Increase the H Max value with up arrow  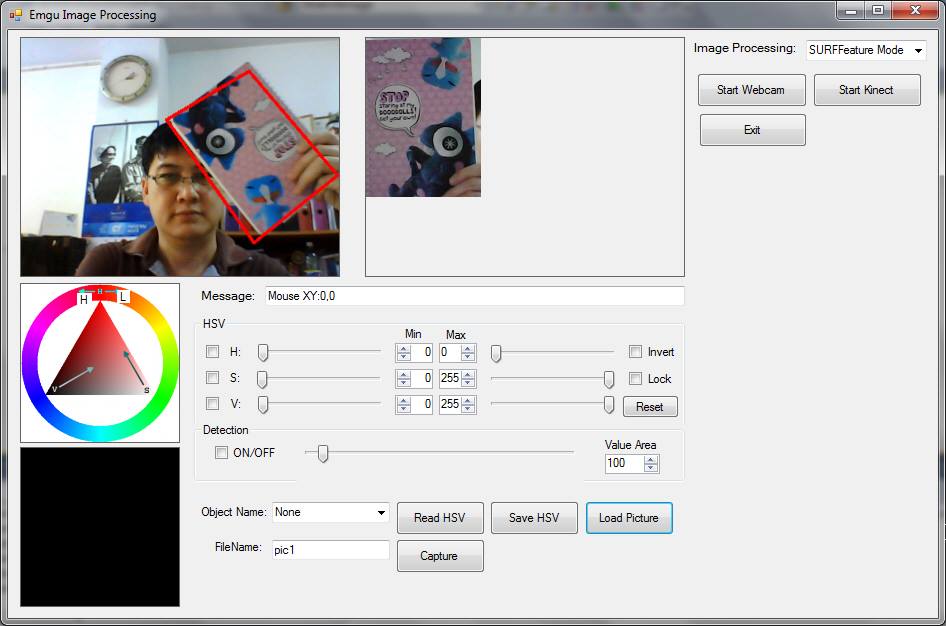pyautogui.click(x=468, y=348)
